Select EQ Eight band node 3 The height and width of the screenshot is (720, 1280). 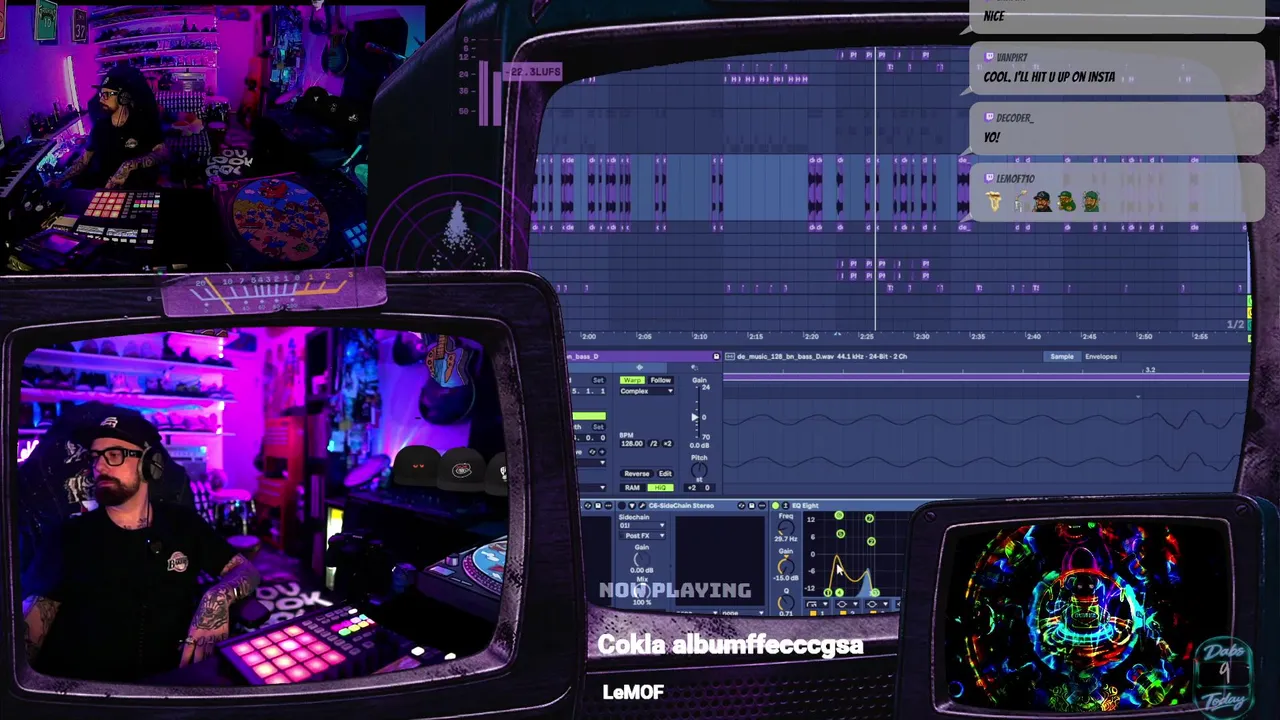pyautogui.click(x=839, y=515)
